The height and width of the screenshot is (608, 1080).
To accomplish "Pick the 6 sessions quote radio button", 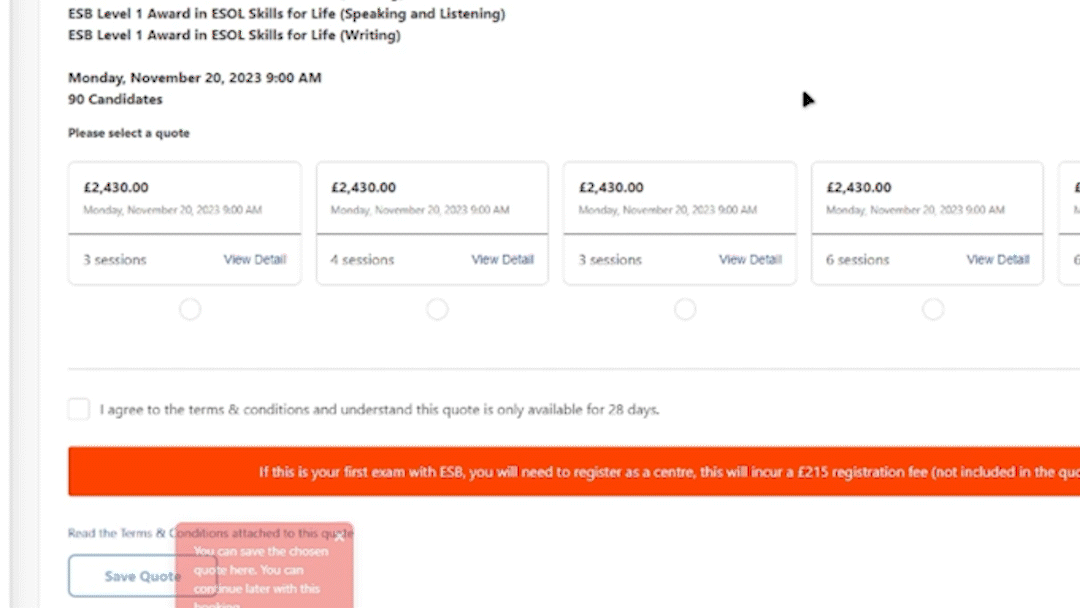I will tap(933, 310).
